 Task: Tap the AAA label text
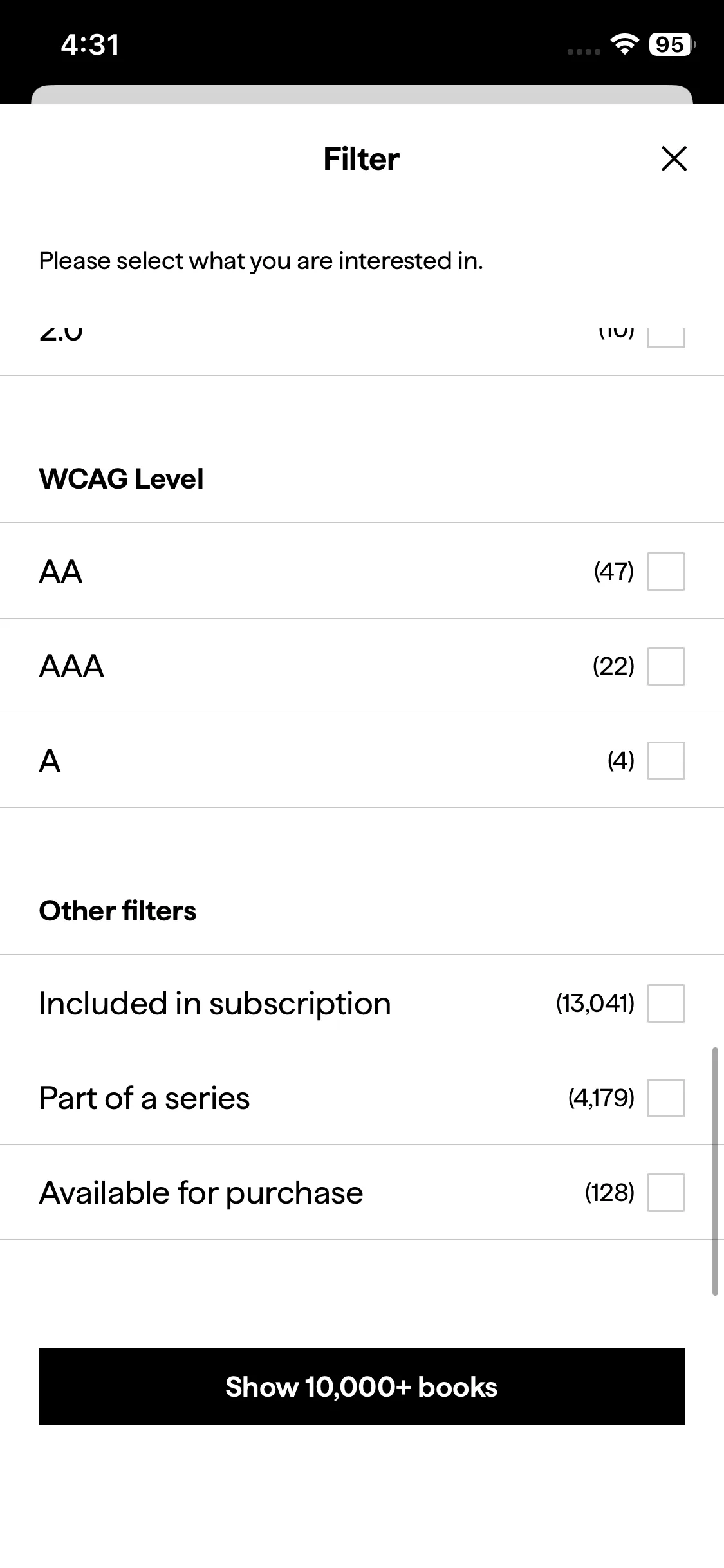click(71, 666)
